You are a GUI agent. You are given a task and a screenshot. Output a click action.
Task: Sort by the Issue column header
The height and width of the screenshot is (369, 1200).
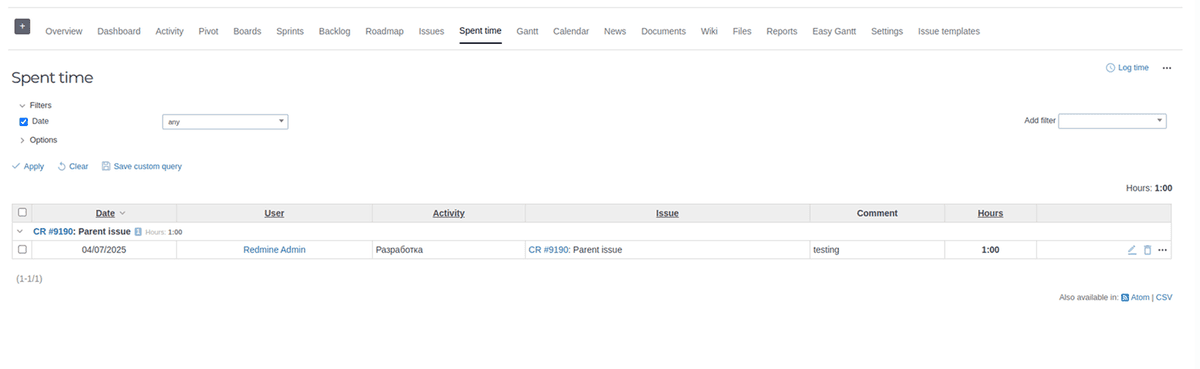(x=667, y=213)
